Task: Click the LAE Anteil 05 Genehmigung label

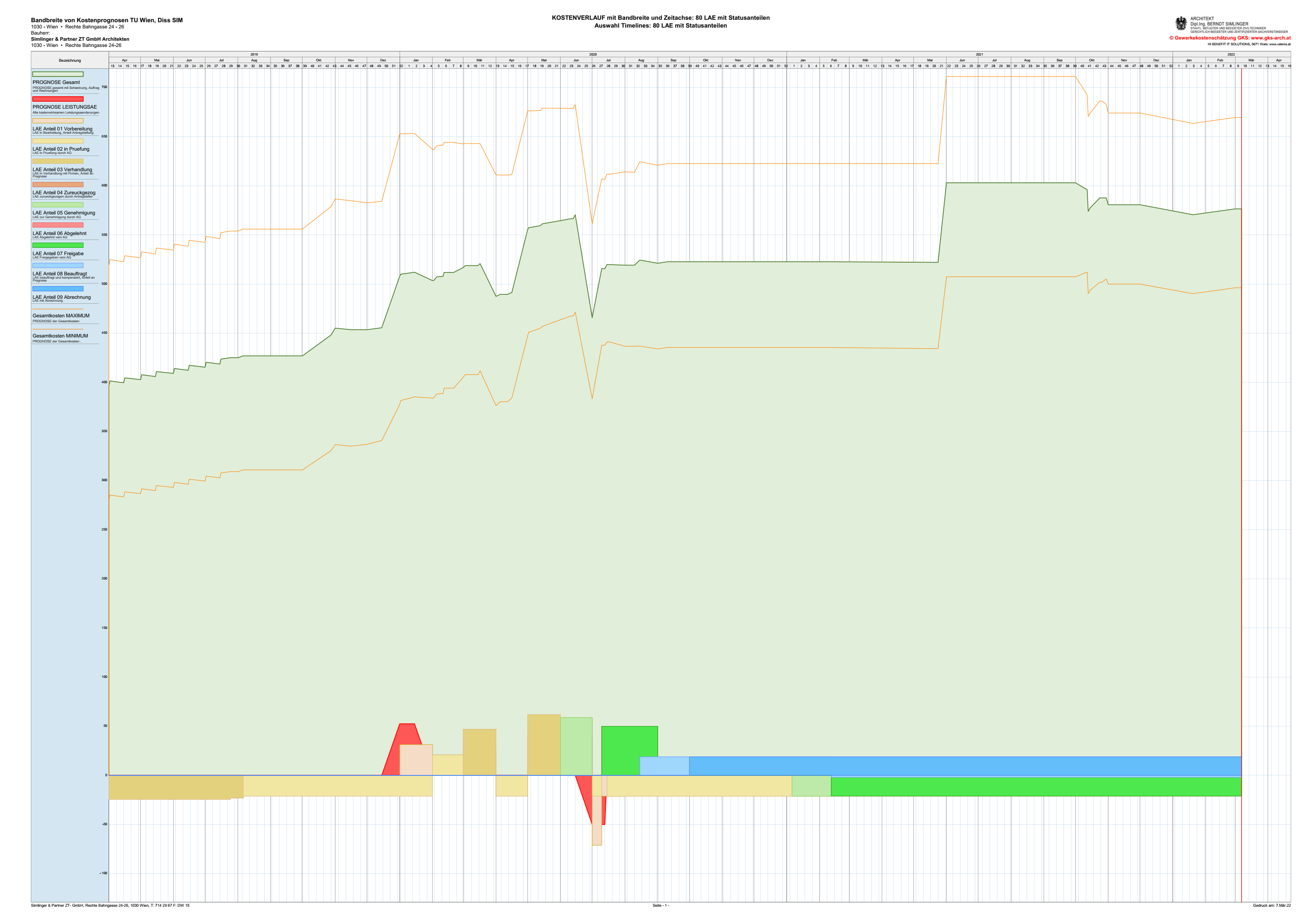Action: 63,213
